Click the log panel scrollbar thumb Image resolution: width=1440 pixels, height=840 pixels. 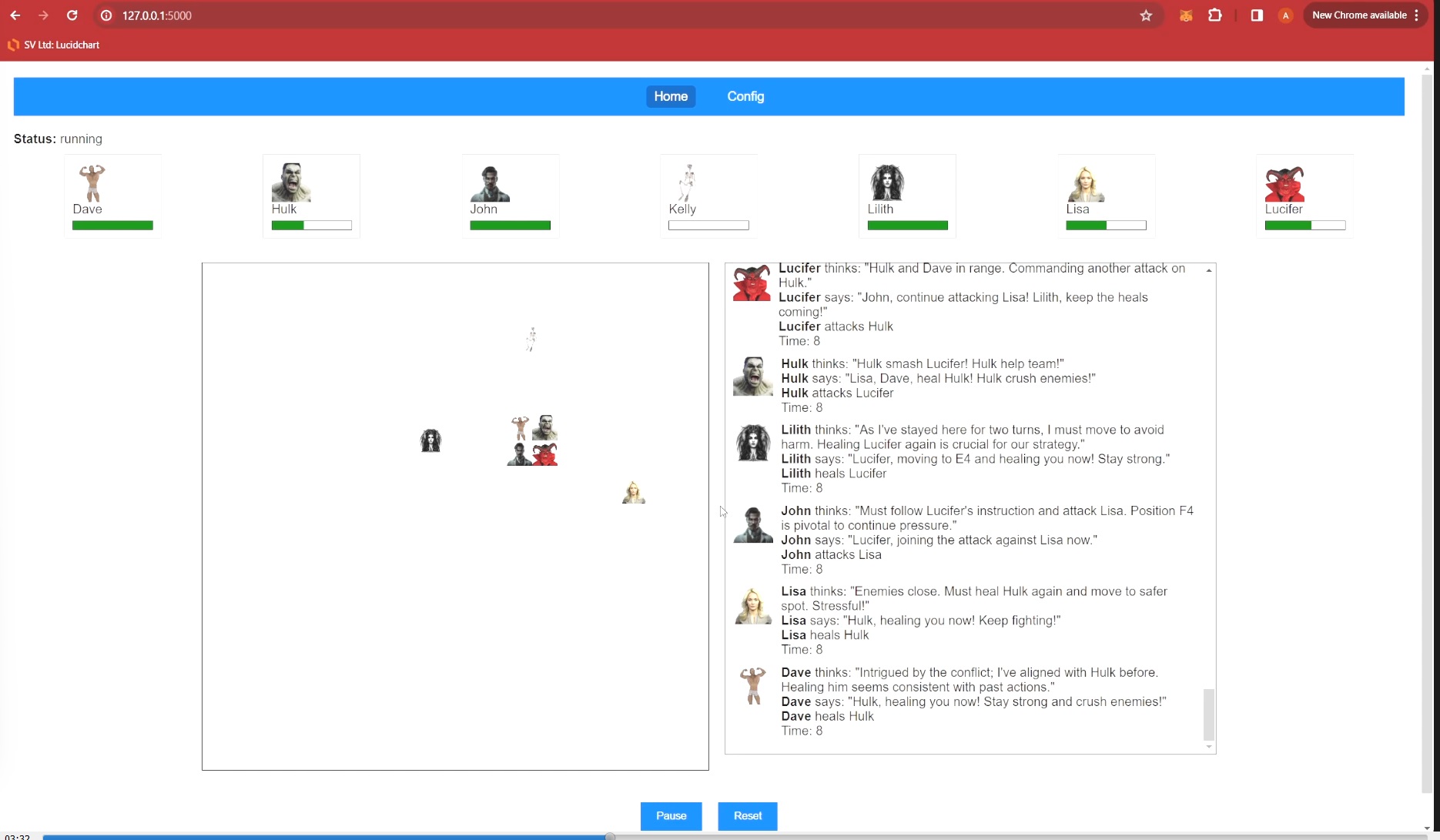tap(1209, 715)
